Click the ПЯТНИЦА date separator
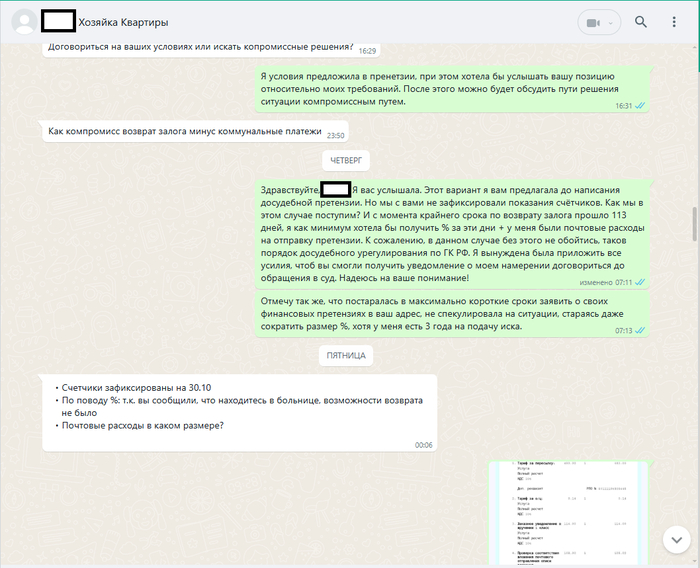The width and height of the screenshot is (700, 568). (348, 355)
